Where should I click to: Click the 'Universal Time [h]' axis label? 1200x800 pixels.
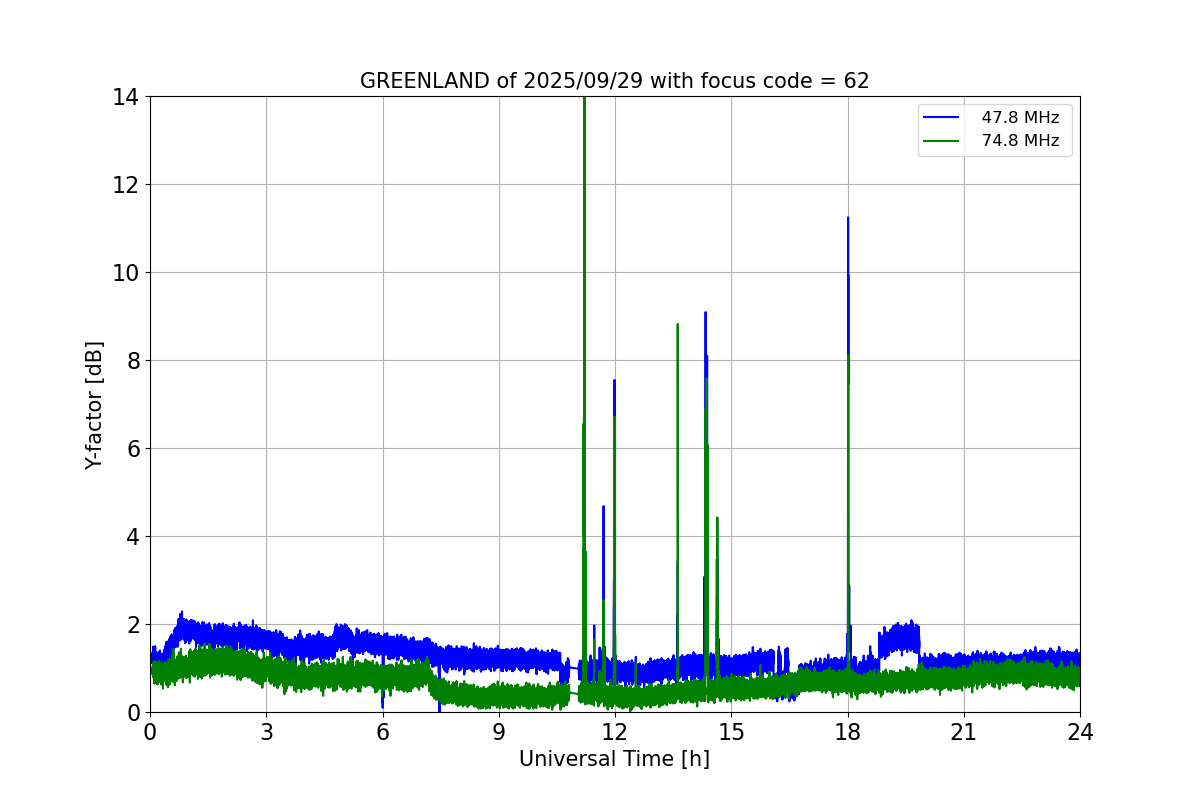614,760
